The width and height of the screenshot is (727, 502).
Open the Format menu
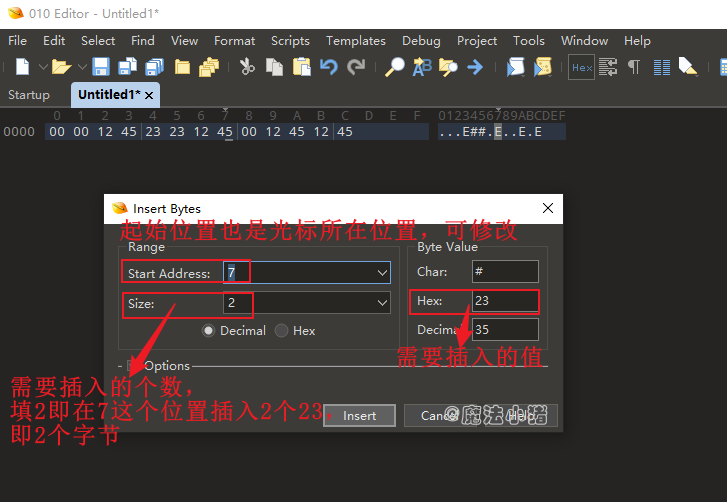coord(234,41)
